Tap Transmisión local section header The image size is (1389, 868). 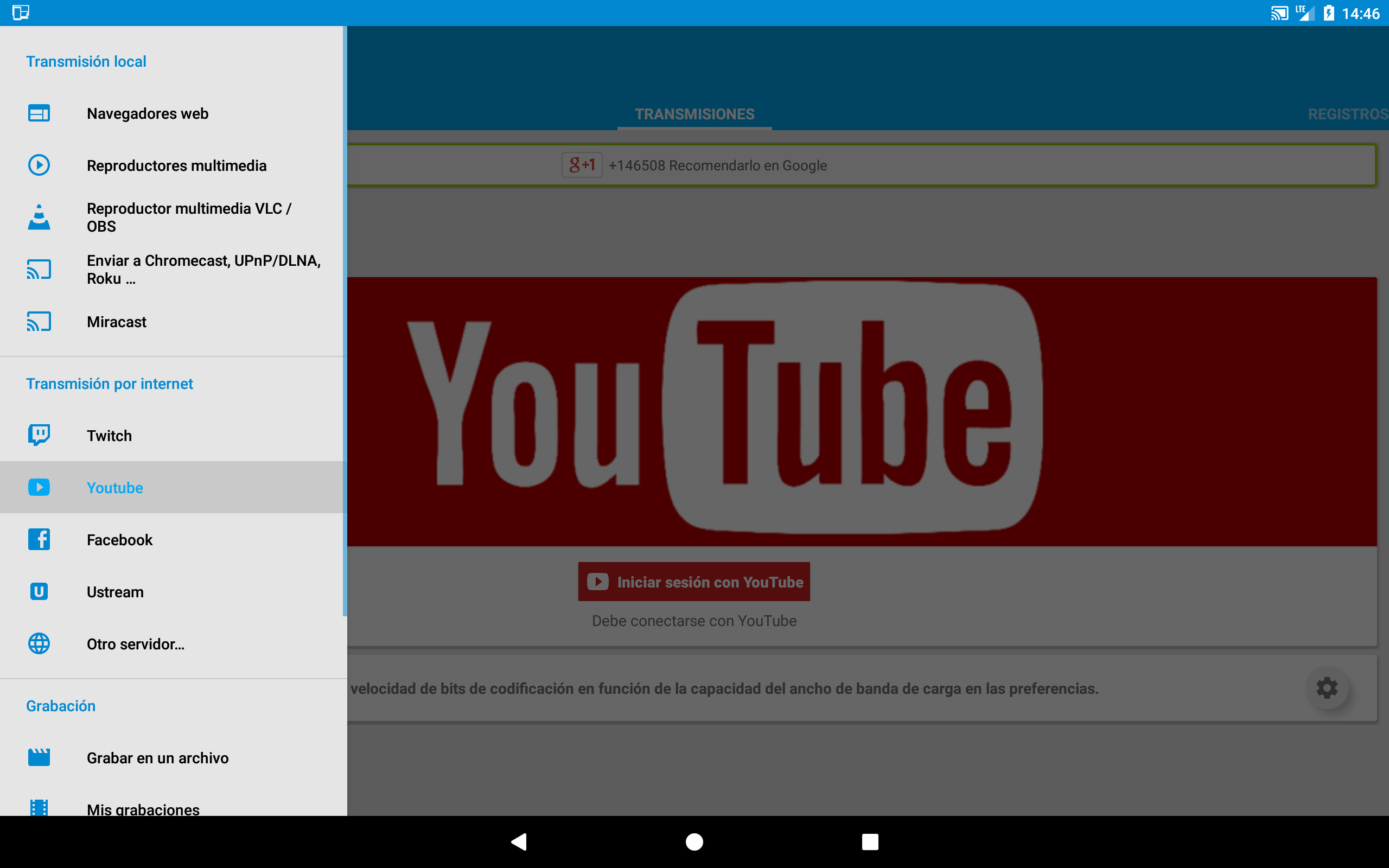pyautogui.click(x=86, y=61)
